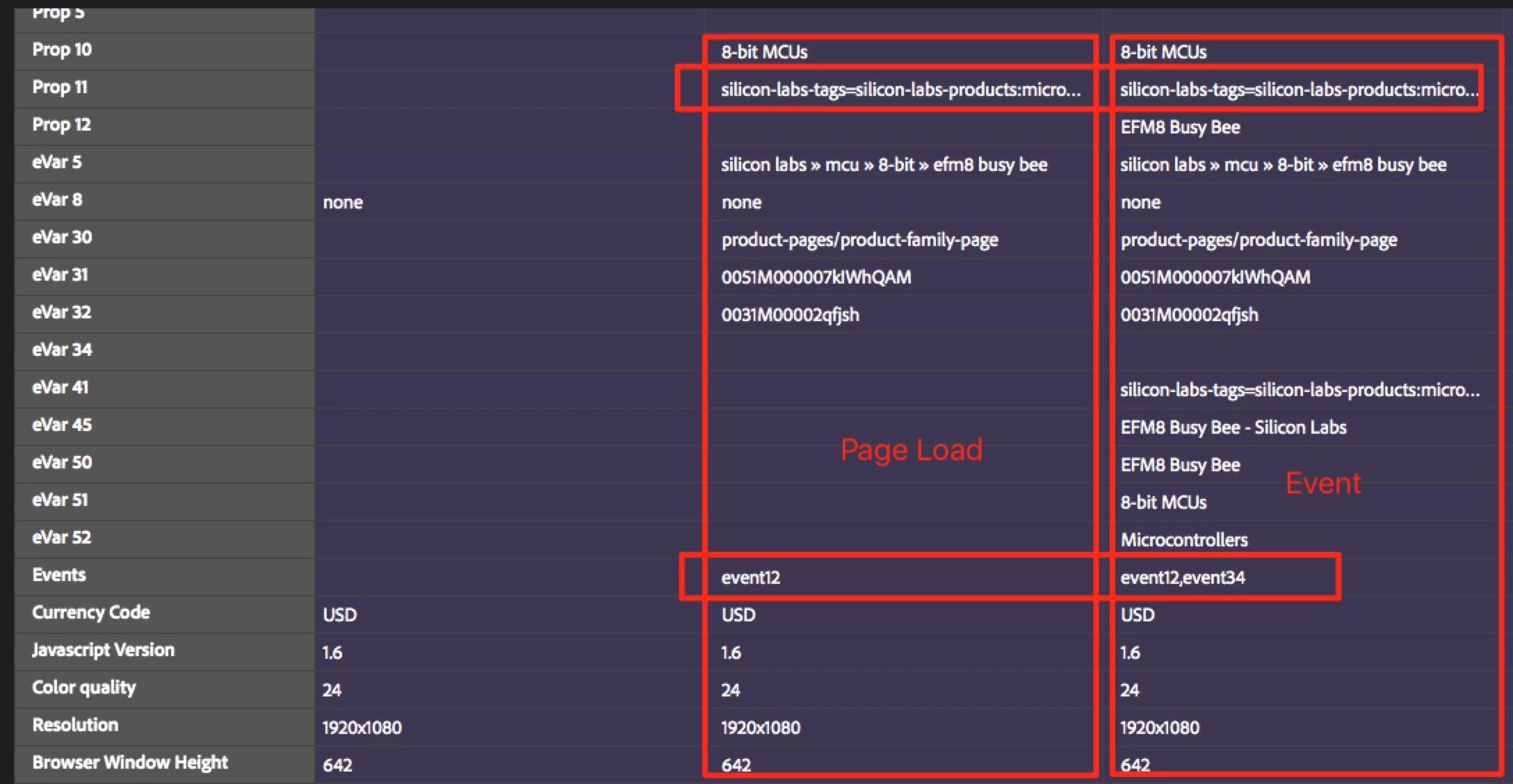Click the Prop 10 row label
This screenshot has width=1513, height=784.
click(62, 50)
